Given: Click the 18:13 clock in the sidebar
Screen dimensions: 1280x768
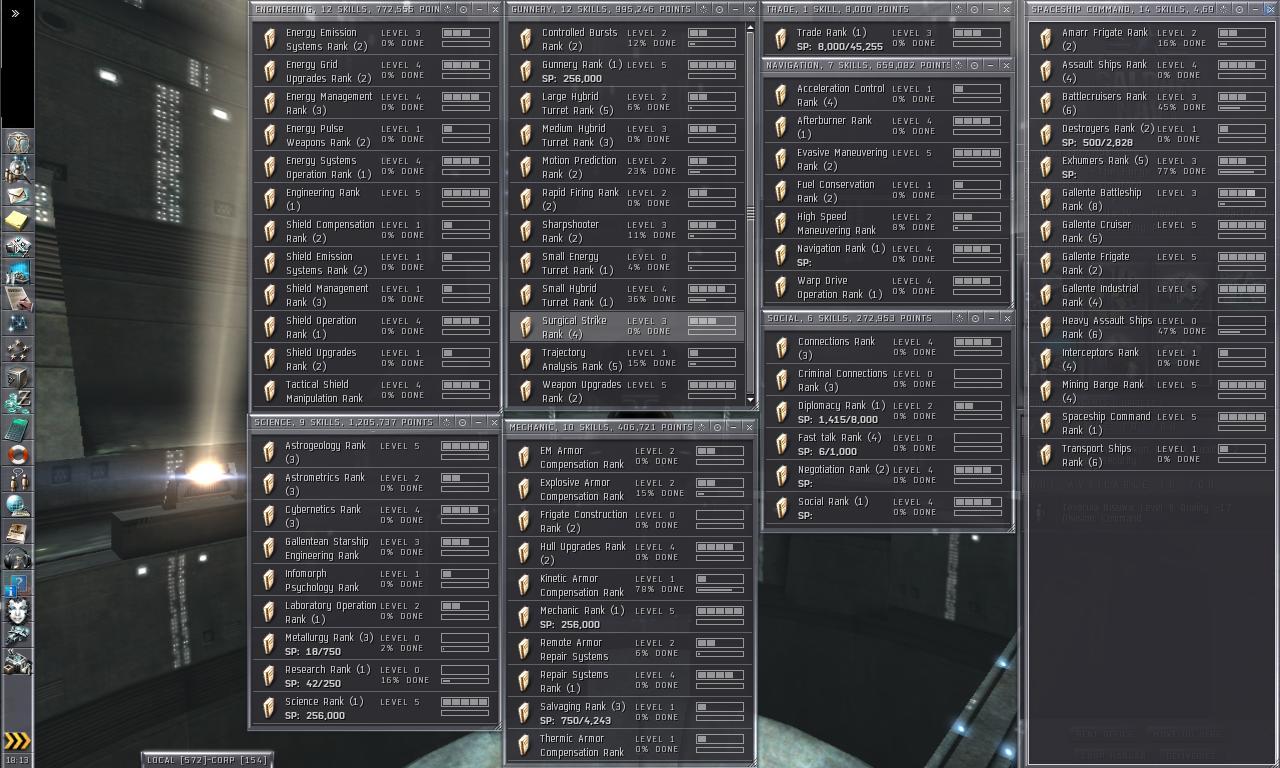Looking at the screenshot, I should (x=17, y=760).
